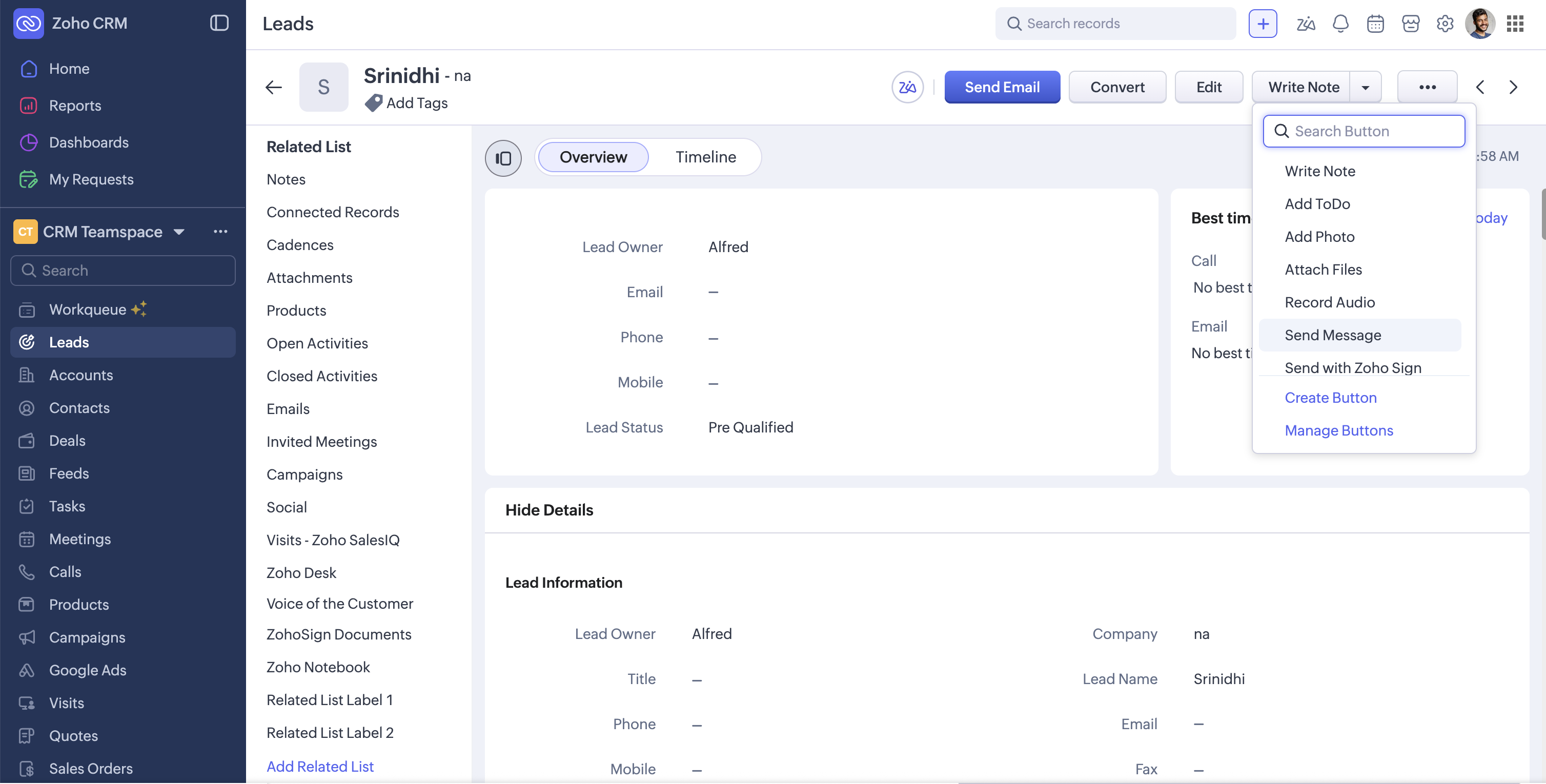Open the Manage Buttons link

point(1338,430)
